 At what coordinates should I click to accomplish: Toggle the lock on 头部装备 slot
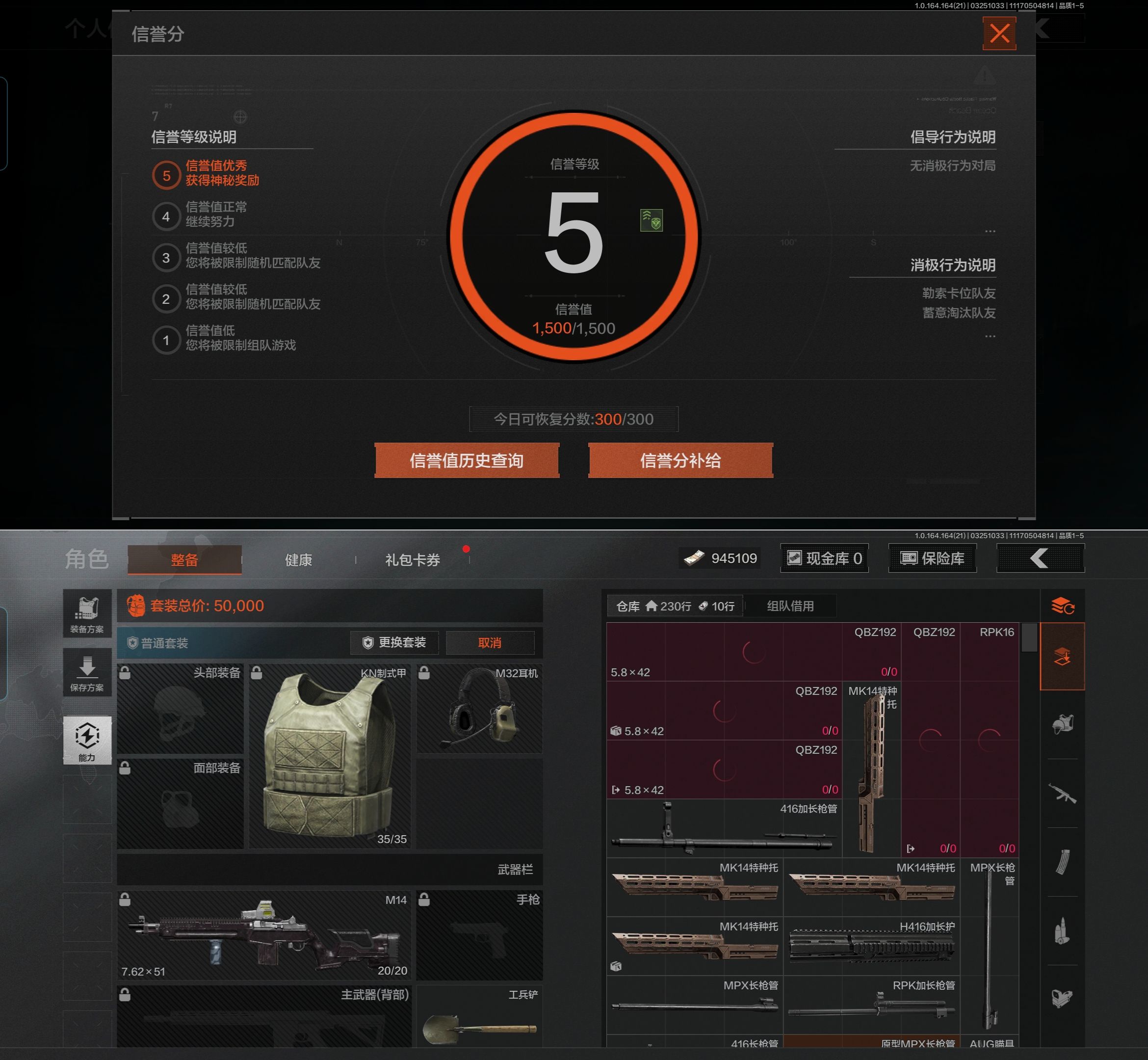125,673
